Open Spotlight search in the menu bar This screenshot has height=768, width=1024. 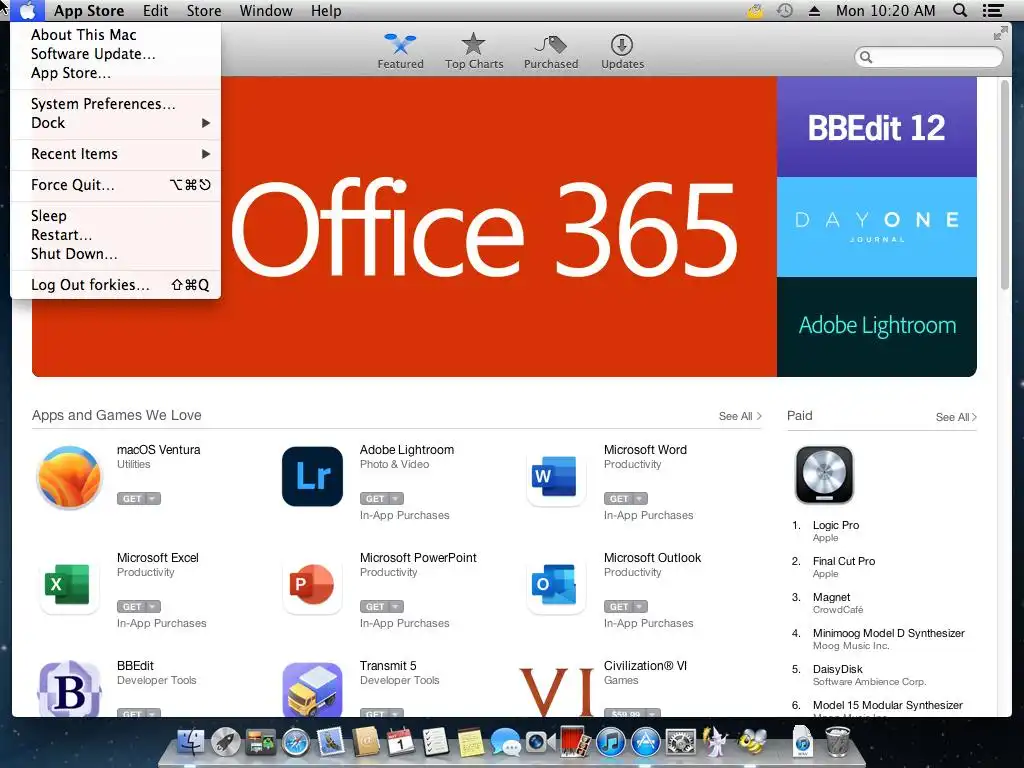coord(960,10)
